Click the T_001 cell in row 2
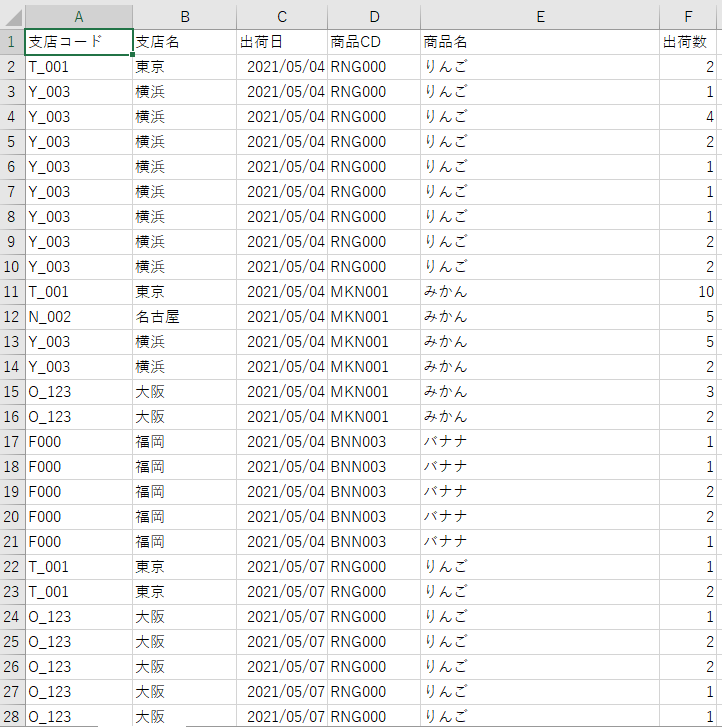The image size is (722, 727). point(78,67)
